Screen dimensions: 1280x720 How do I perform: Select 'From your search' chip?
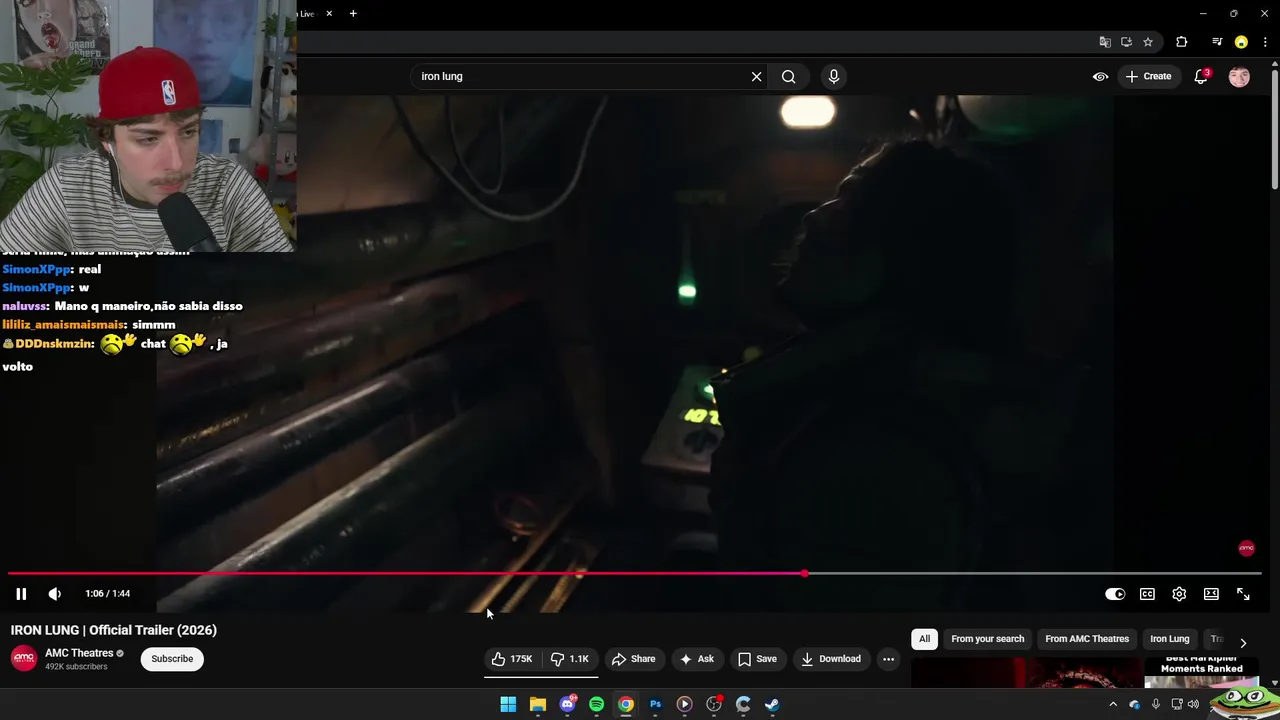pos(988,639)
